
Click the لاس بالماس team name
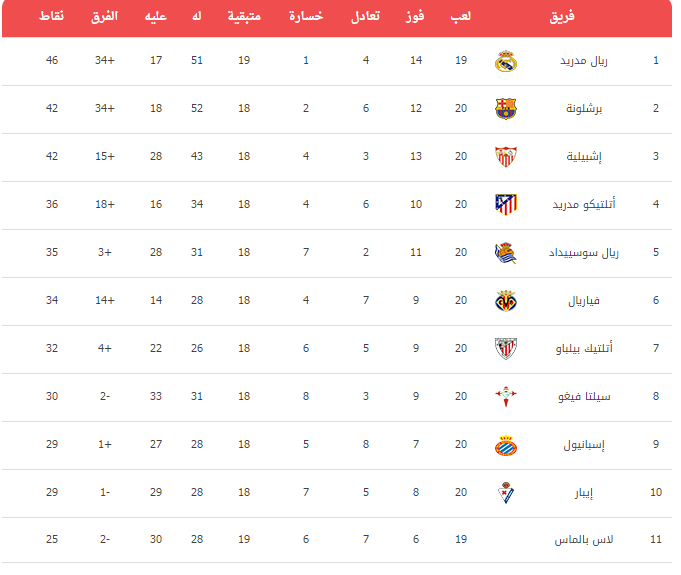point(583,540)
